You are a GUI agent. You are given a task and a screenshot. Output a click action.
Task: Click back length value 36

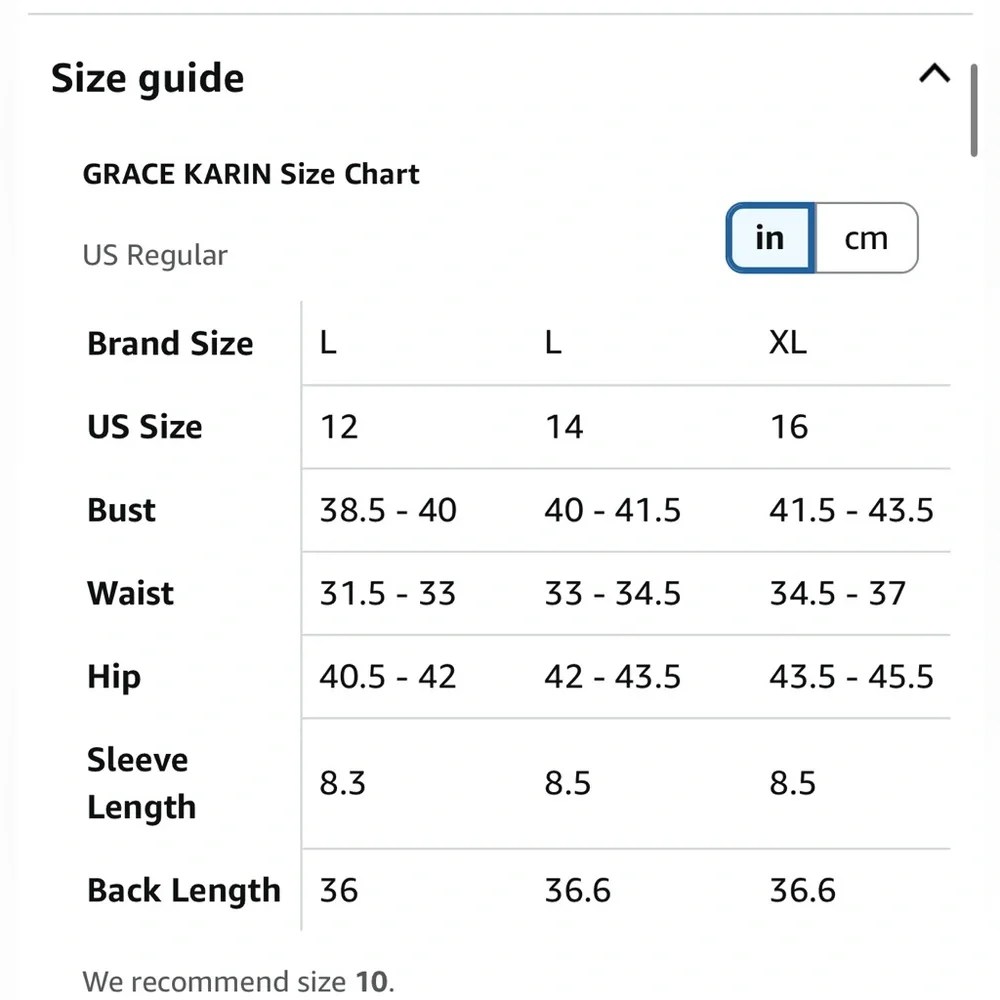pyautogui.click(x=339, y=890)
